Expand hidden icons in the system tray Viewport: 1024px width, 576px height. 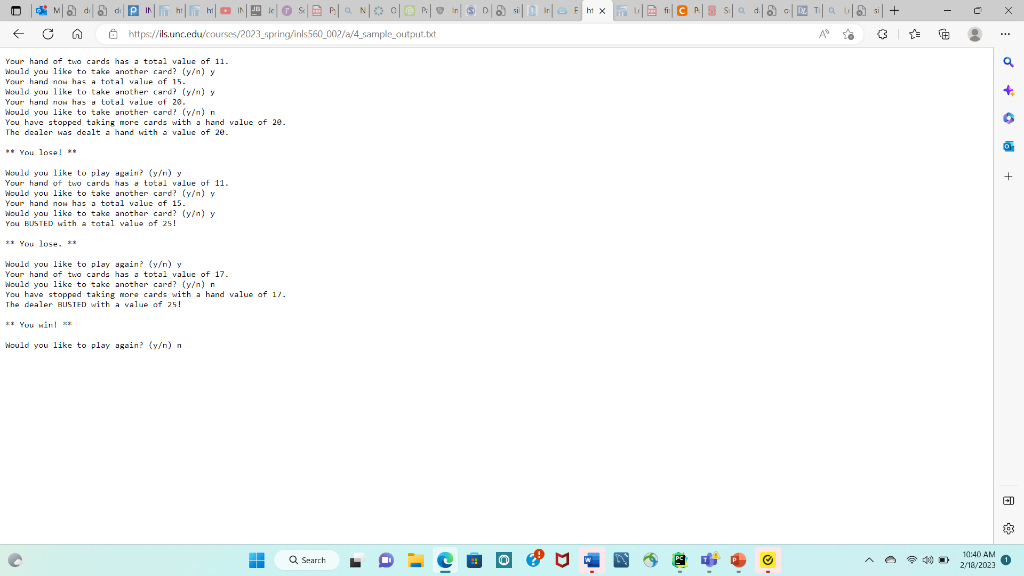pyautogui.click(x=868, y=560)
